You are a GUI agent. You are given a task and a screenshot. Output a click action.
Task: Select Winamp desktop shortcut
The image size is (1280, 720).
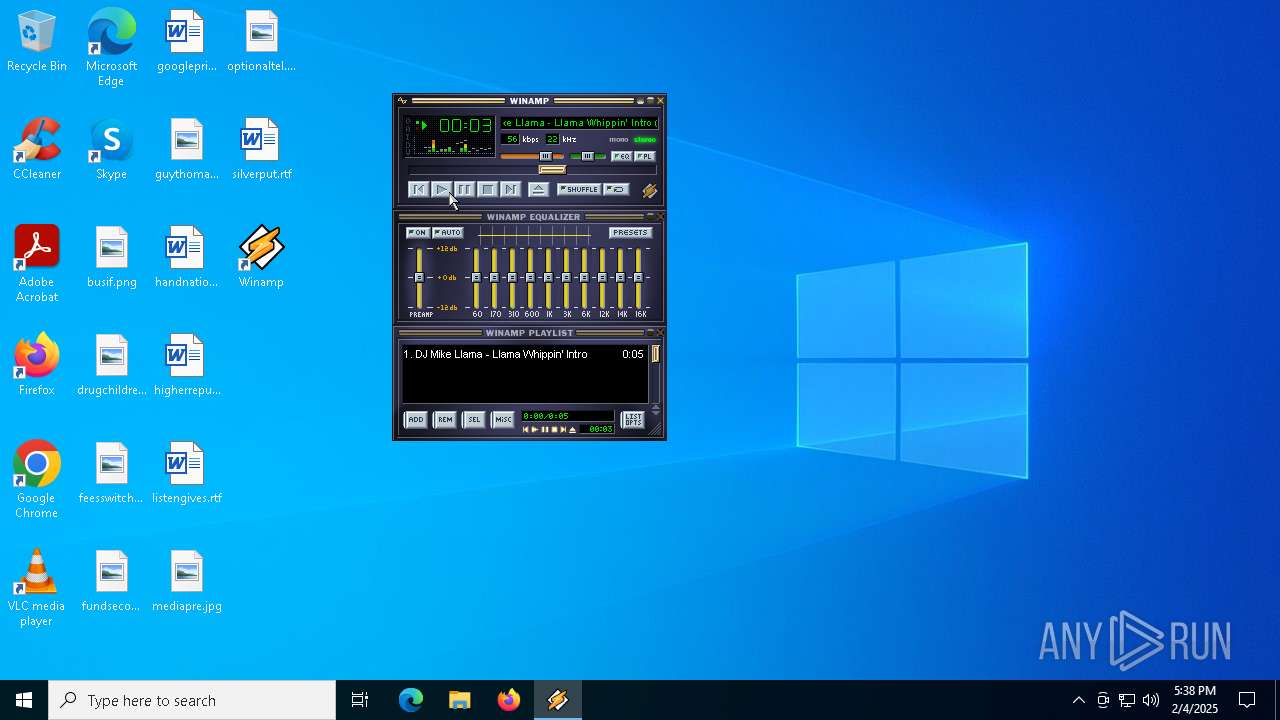pos(261,258)
